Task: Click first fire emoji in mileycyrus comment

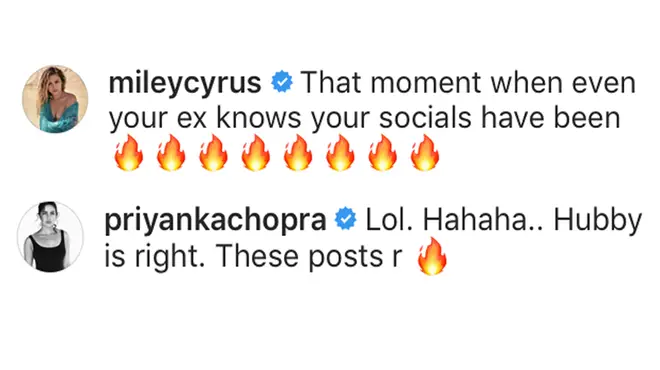Action: (128, 153)
